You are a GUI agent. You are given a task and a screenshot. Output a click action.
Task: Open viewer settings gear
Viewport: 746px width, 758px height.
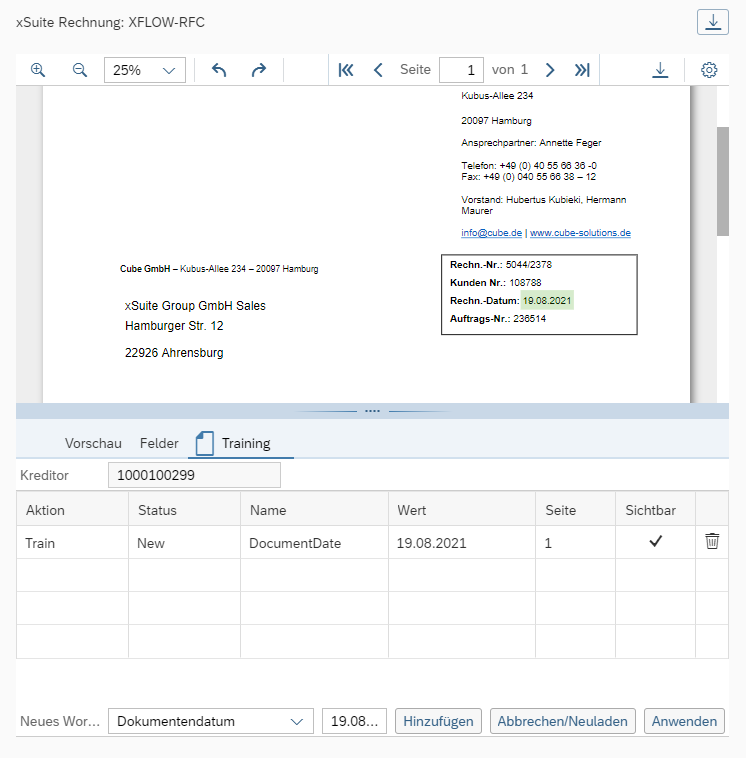click(x=709, y=70)
